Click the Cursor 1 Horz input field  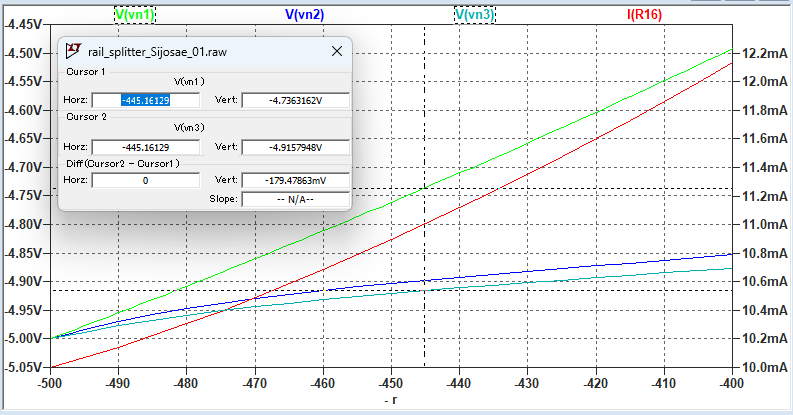[x=145, y=100]
